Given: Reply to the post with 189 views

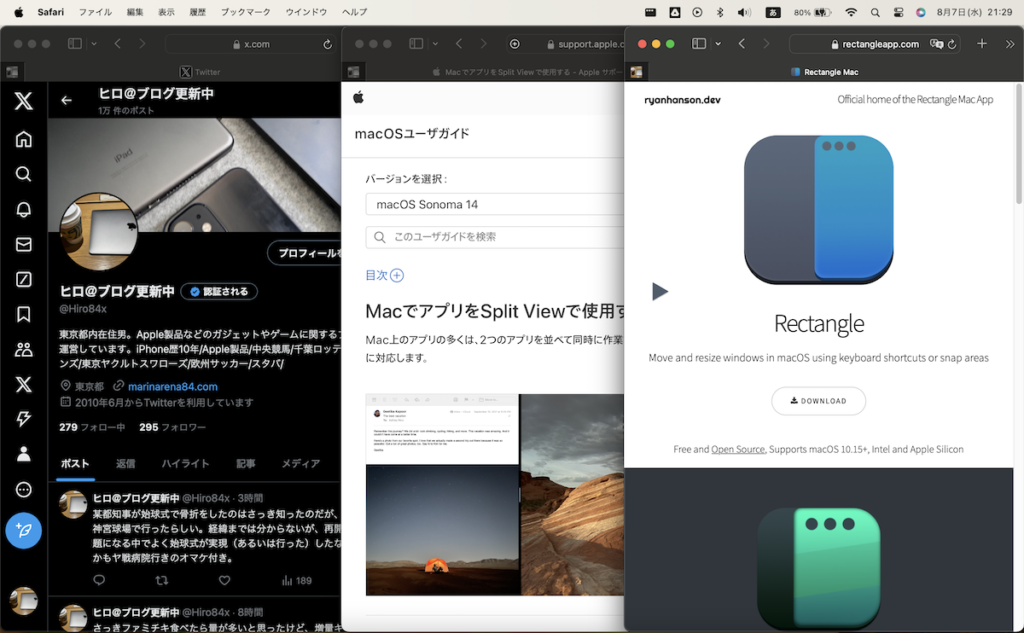Looking at the screenshot, I should [x=99, y=580].
